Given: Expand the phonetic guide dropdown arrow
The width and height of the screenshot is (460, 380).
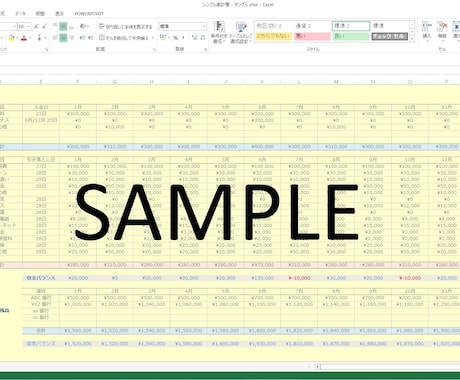Looking at the screenshot, I should (x=45, y=38).
